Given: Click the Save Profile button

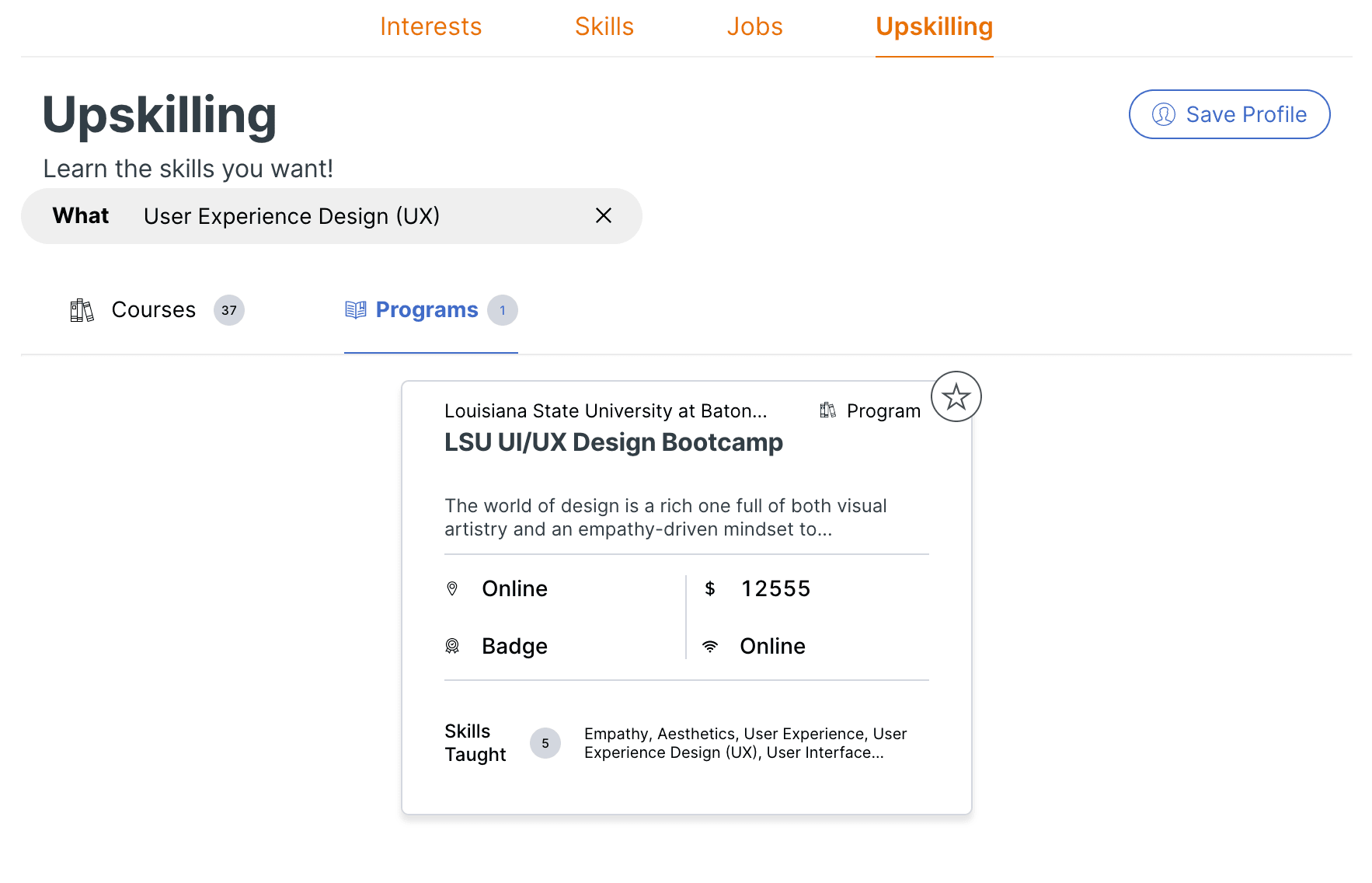Looking at the screenshot, I should click(x=1229, y=114).
